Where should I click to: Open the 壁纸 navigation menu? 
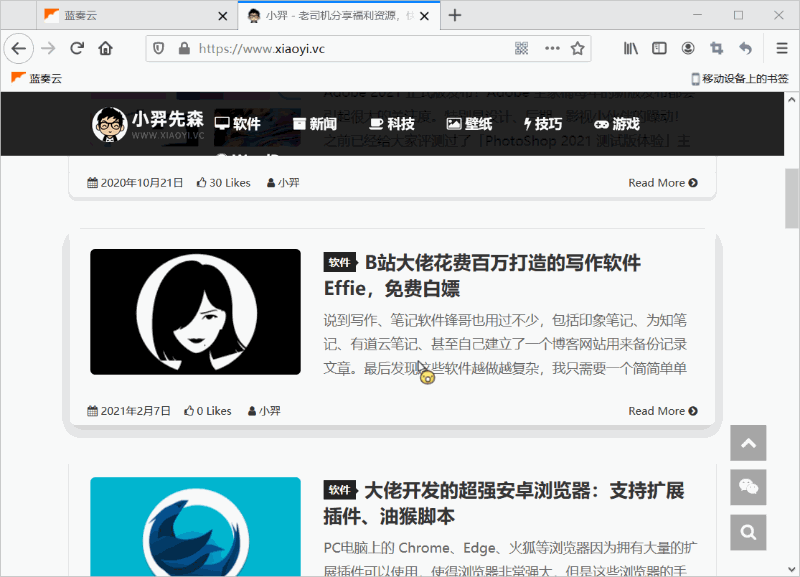(x=469, y=123)
